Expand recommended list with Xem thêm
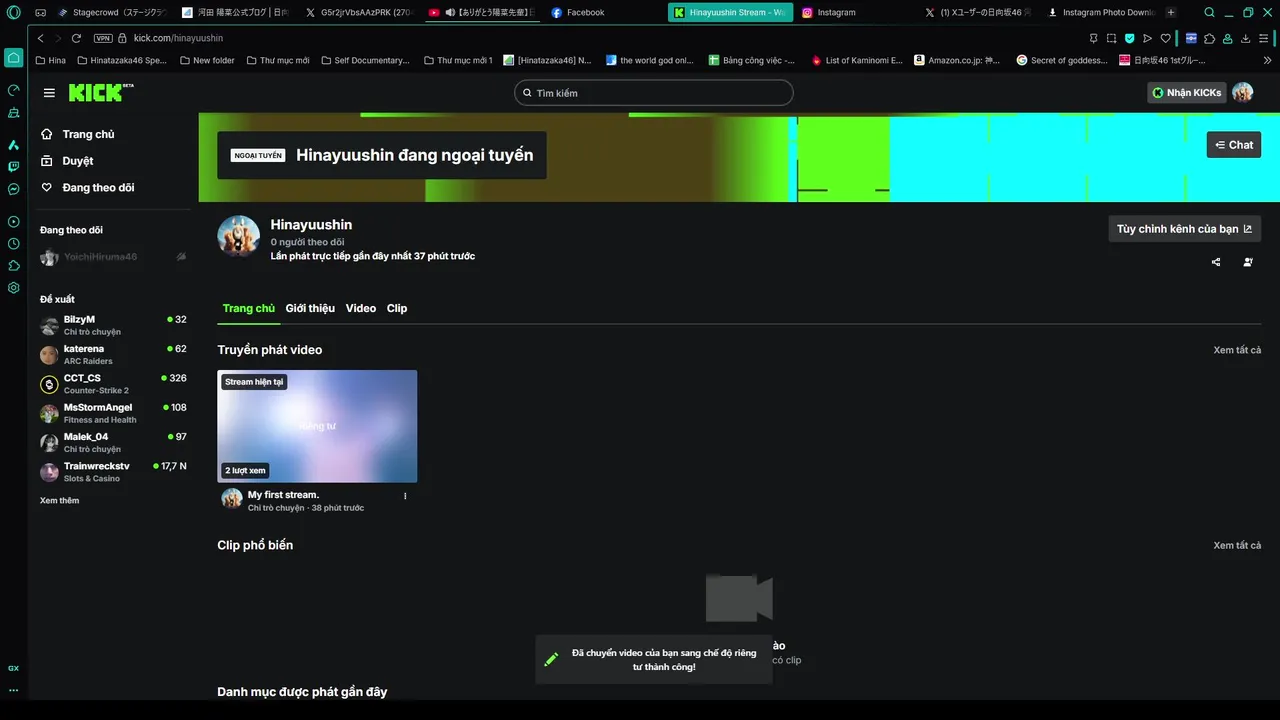Screen dimensions: 1280x720 [59, 500]
